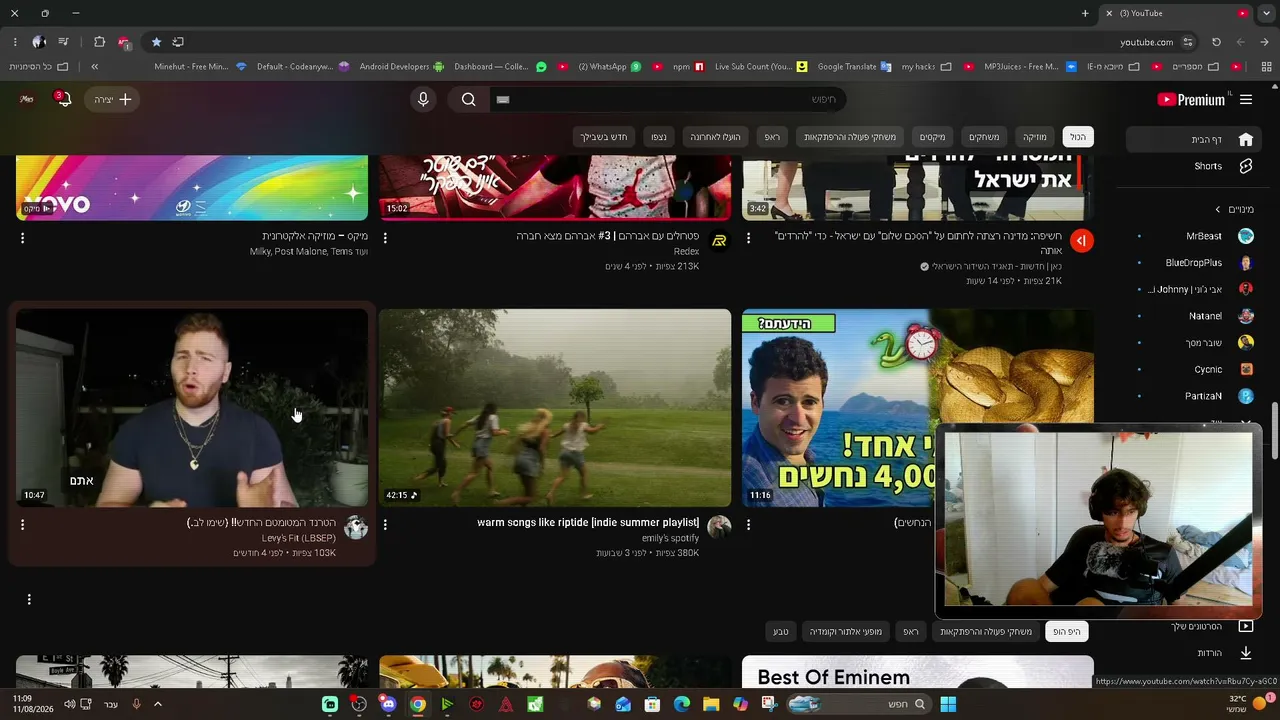Open the Android Developers bookmark
Screen dimensions: 1280x720
click(402, 67)
